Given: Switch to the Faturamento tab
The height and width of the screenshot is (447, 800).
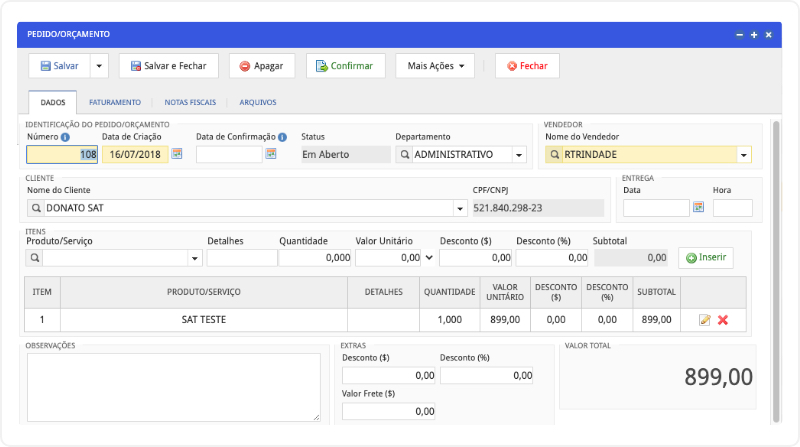Looking at the screenshot, I should (114, 102).
